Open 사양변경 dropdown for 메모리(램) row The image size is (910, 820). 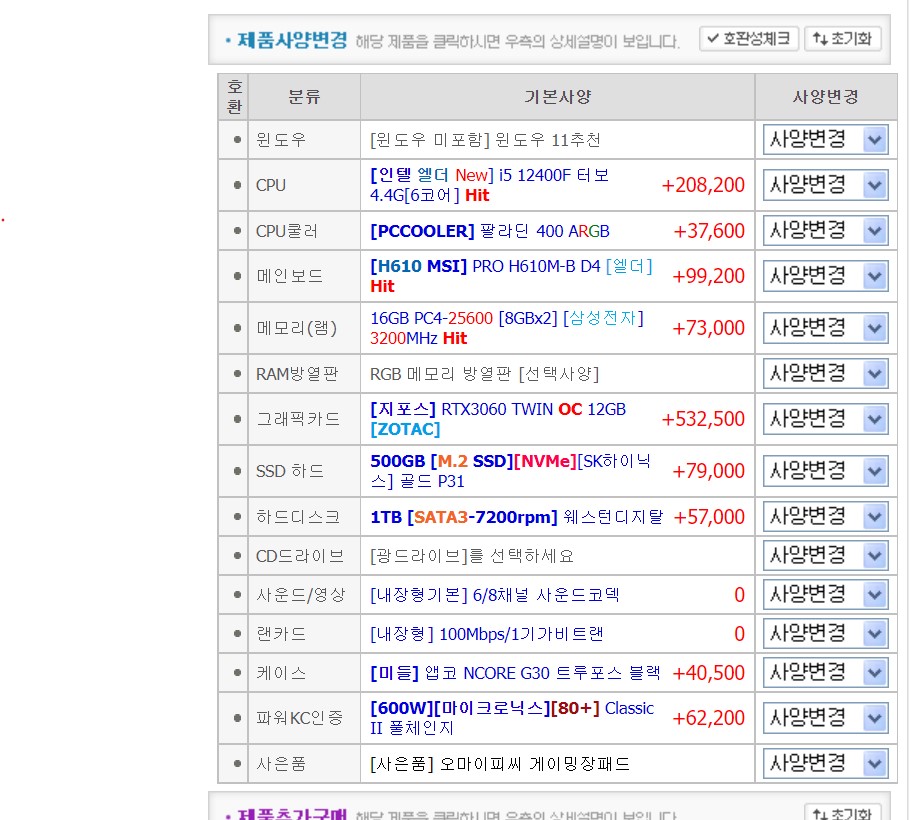(825, 328)
